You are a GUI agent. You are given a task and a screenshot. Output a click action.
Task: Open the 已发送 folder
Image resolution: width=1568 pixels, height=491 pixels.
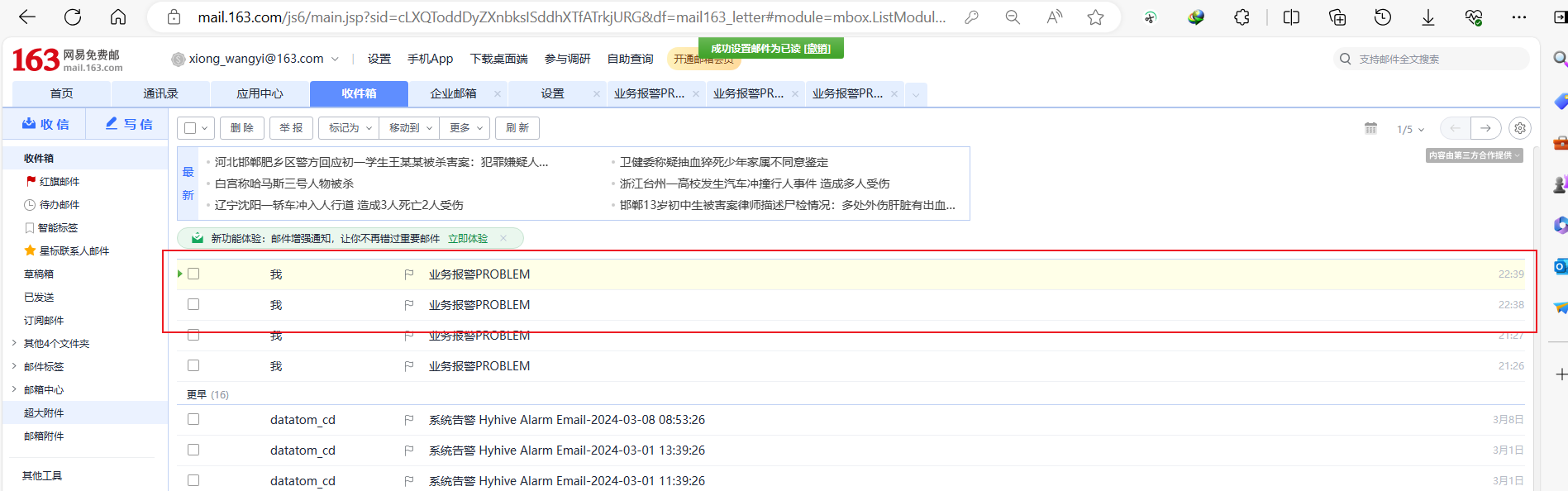tap(39, 297)
